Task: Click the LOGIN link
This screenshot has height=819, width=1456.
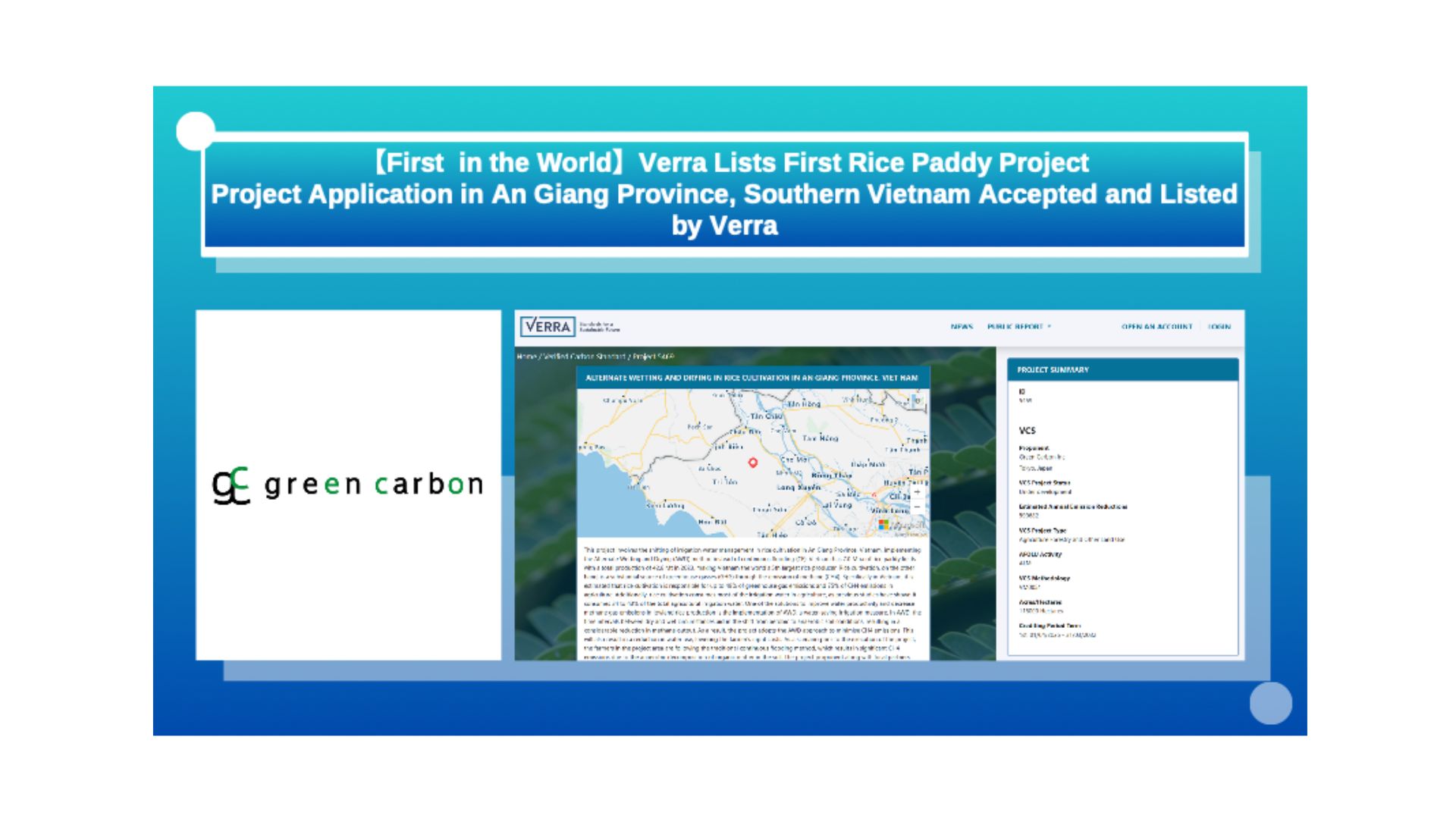Action: [x=1219, y=326]
